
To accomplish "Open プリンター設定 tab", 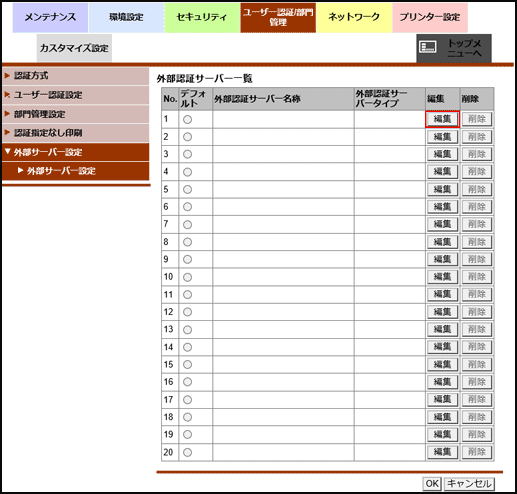I will 430,17.
